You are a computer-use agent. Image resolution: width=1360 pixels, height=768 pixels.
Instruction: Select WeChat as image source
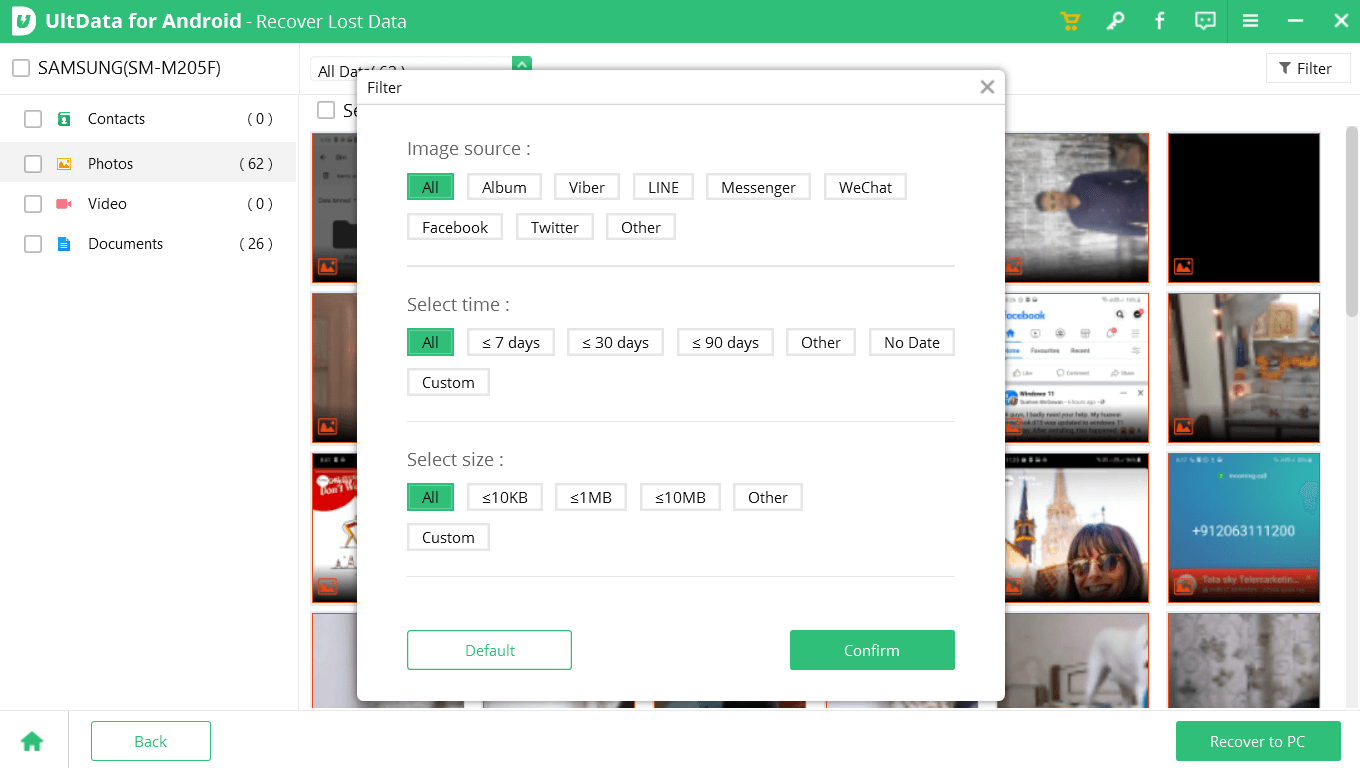[x=865, y=187]
